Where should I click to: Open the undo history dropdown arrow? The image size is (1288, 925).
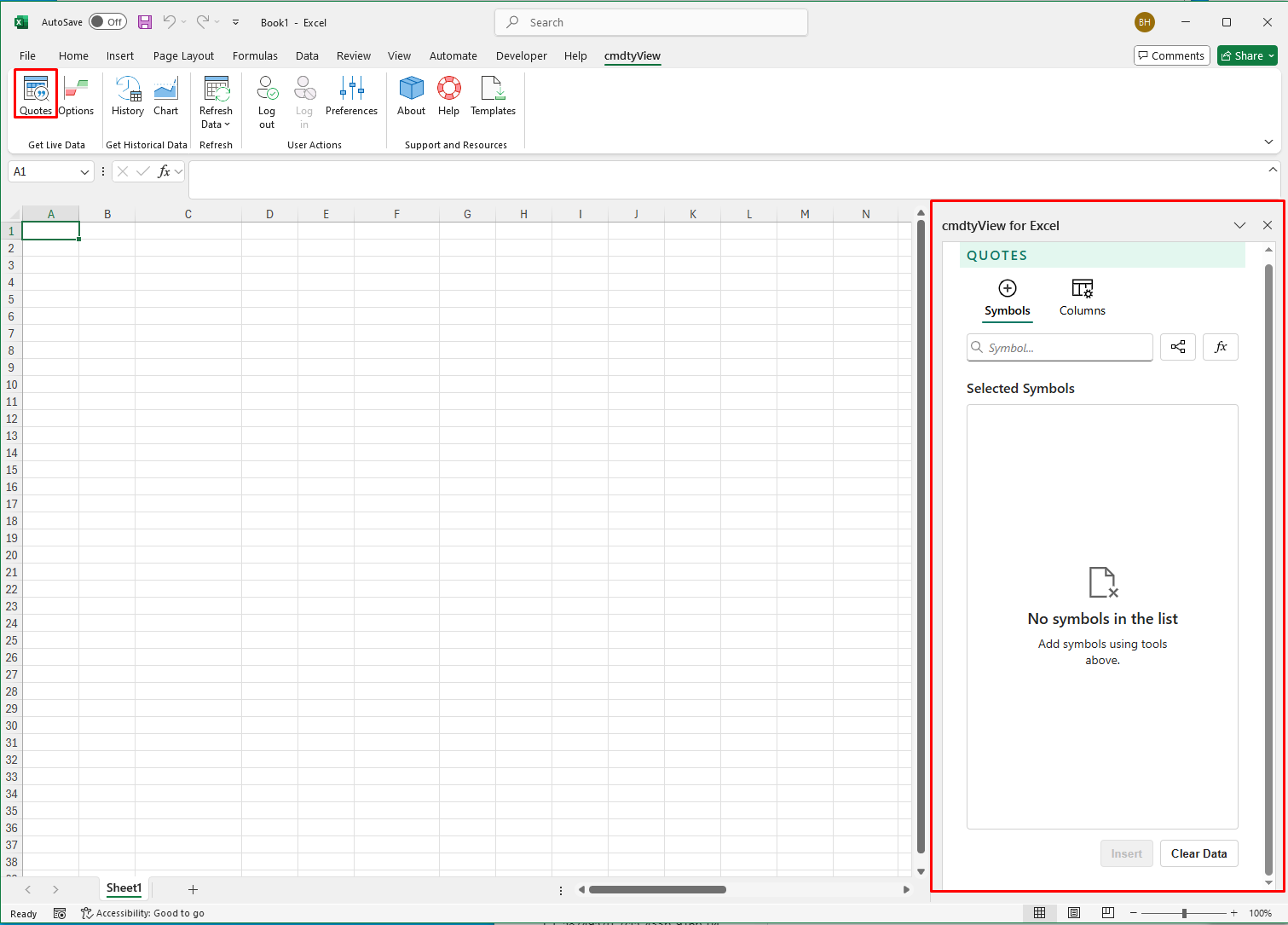coord(183,22)
